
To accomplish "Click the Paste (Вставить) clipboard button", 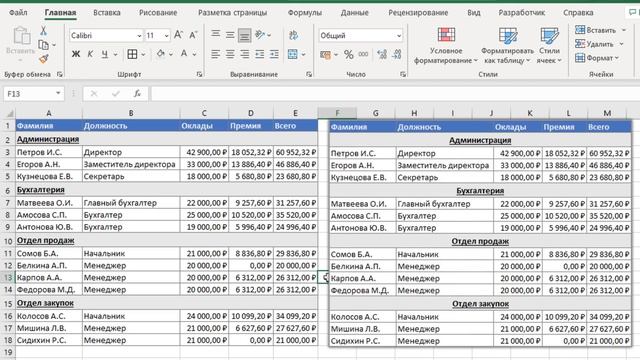I will (20, 45).
